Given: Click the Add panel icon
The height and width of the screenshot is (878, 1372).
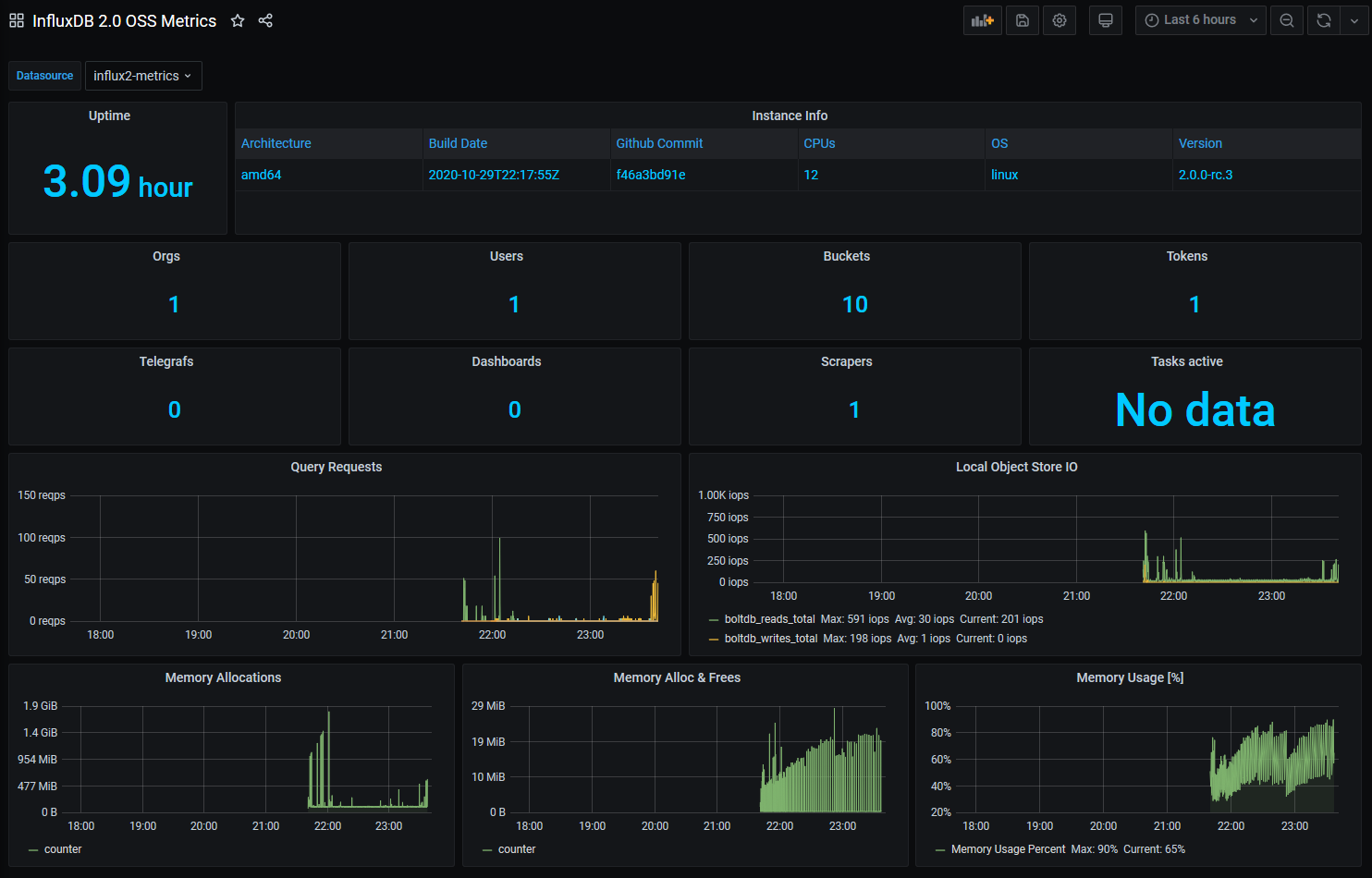Looking at the screenshot, I should click(x=983, y=20).
